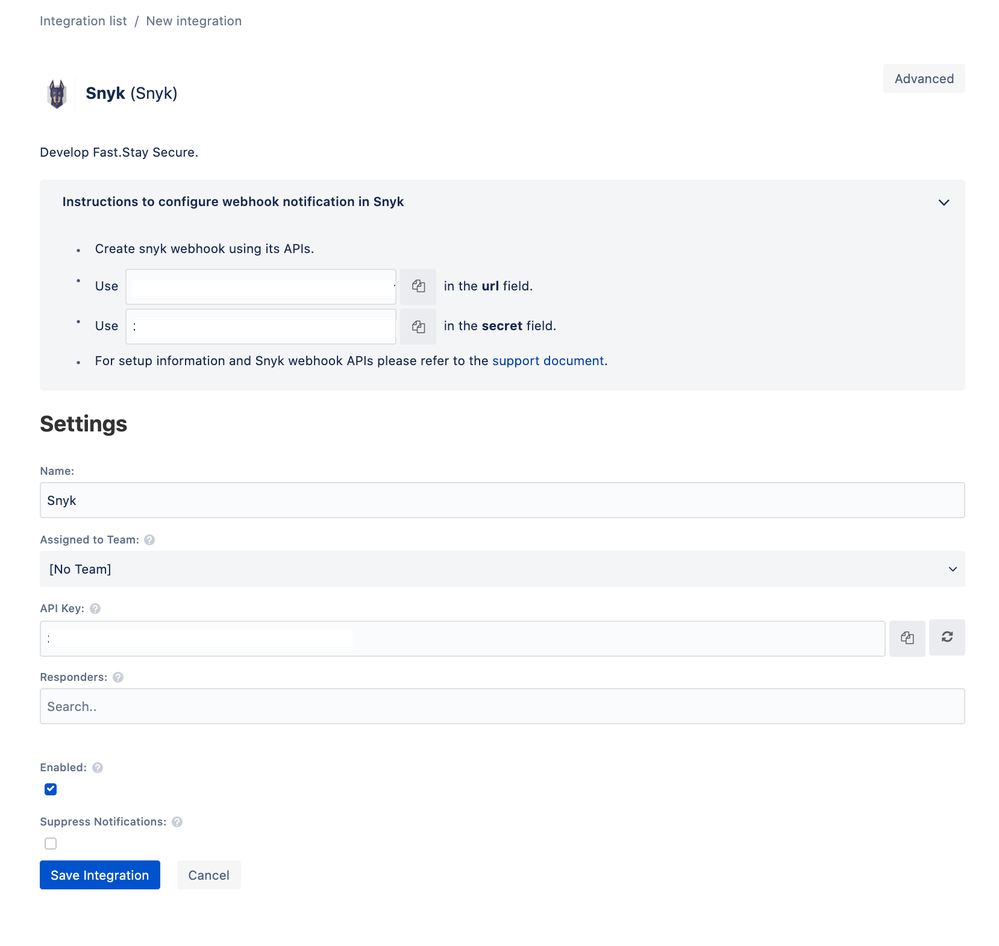999x946 pixels.
Task: Save the integration
Action: (x=100, y=875)
